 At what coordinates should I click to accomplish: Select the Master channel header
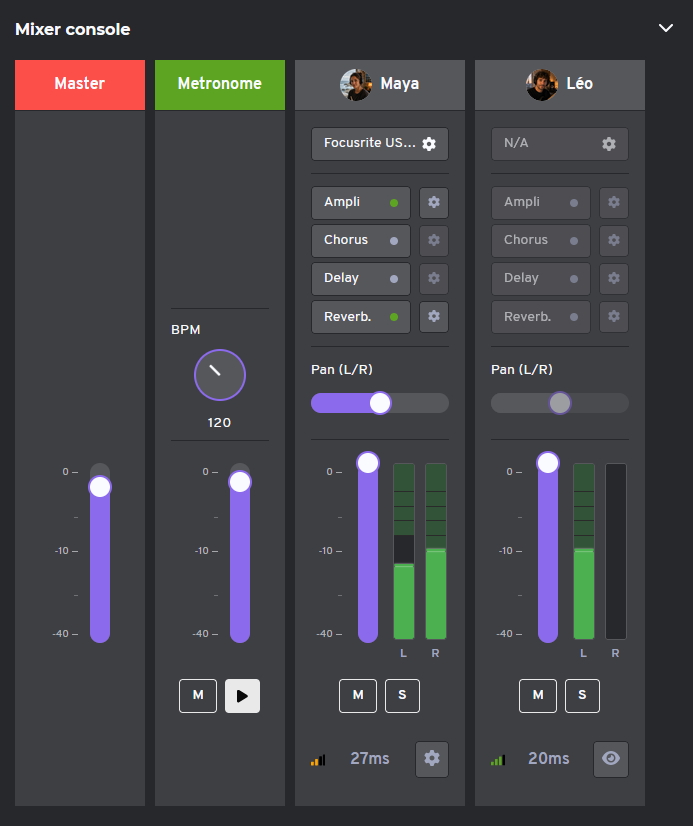[80, 85]
